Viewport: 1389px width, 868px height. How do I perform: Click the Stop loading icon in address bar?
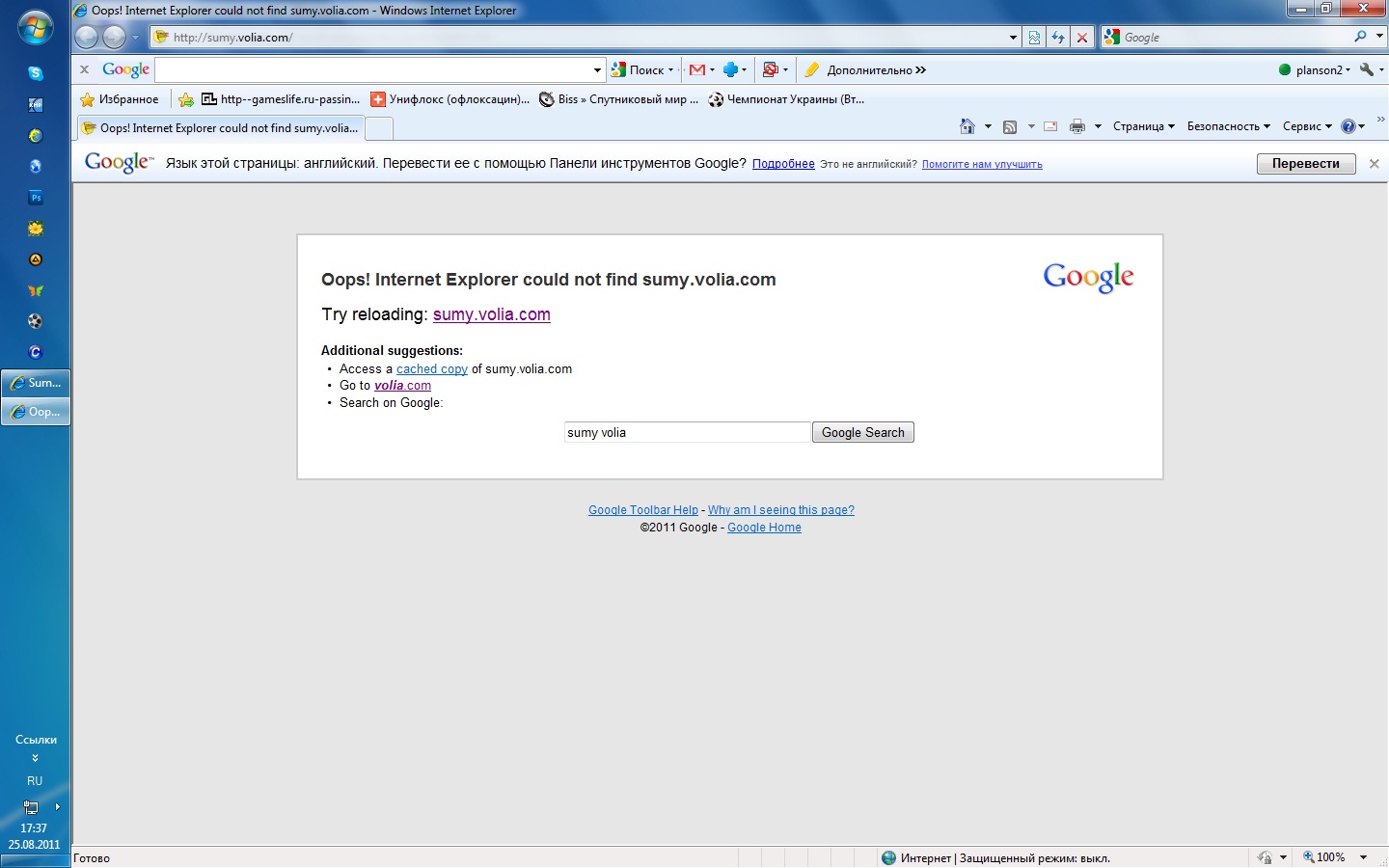pos(1082,38)
